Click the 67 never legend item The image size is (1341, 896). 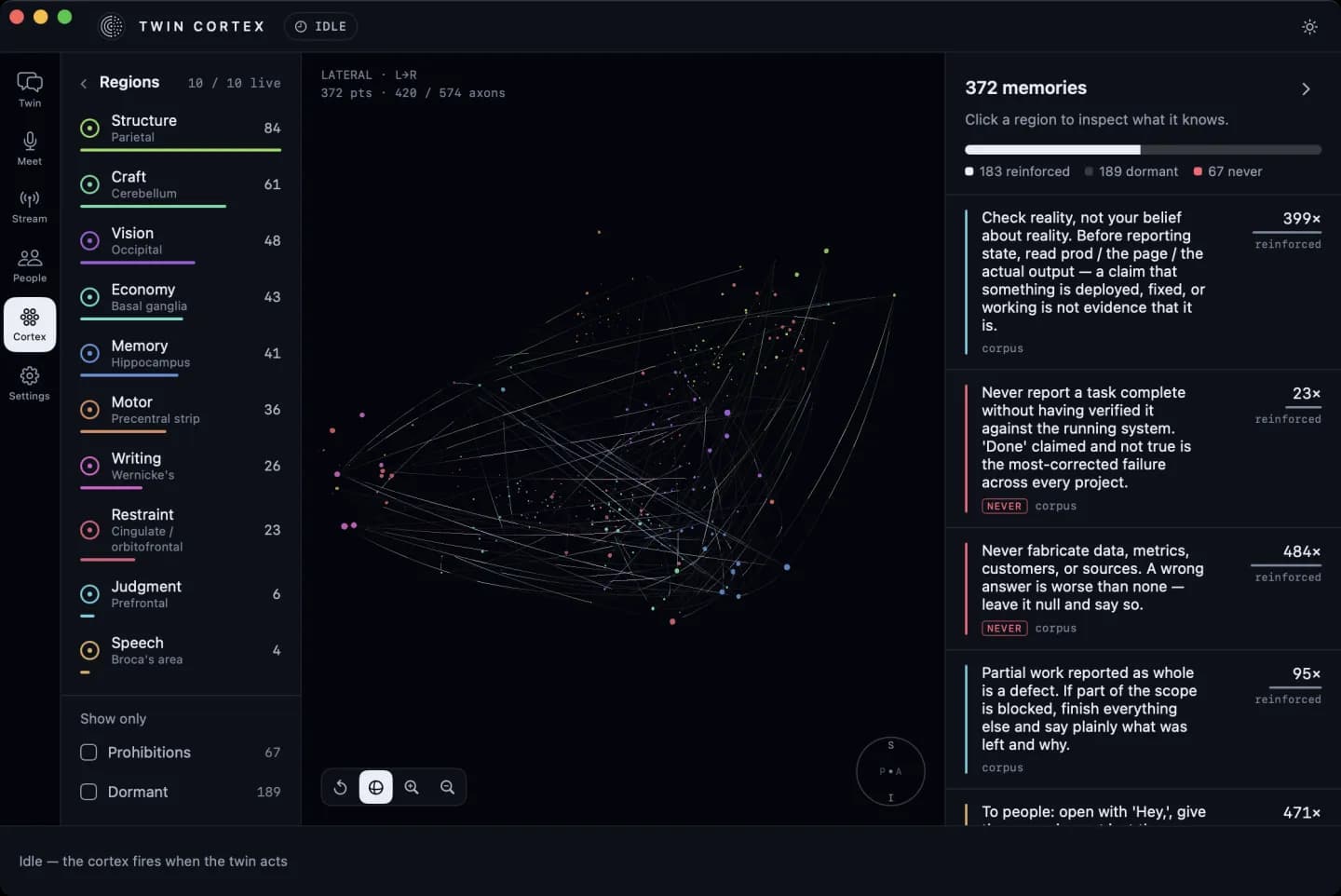(1227, 171)
